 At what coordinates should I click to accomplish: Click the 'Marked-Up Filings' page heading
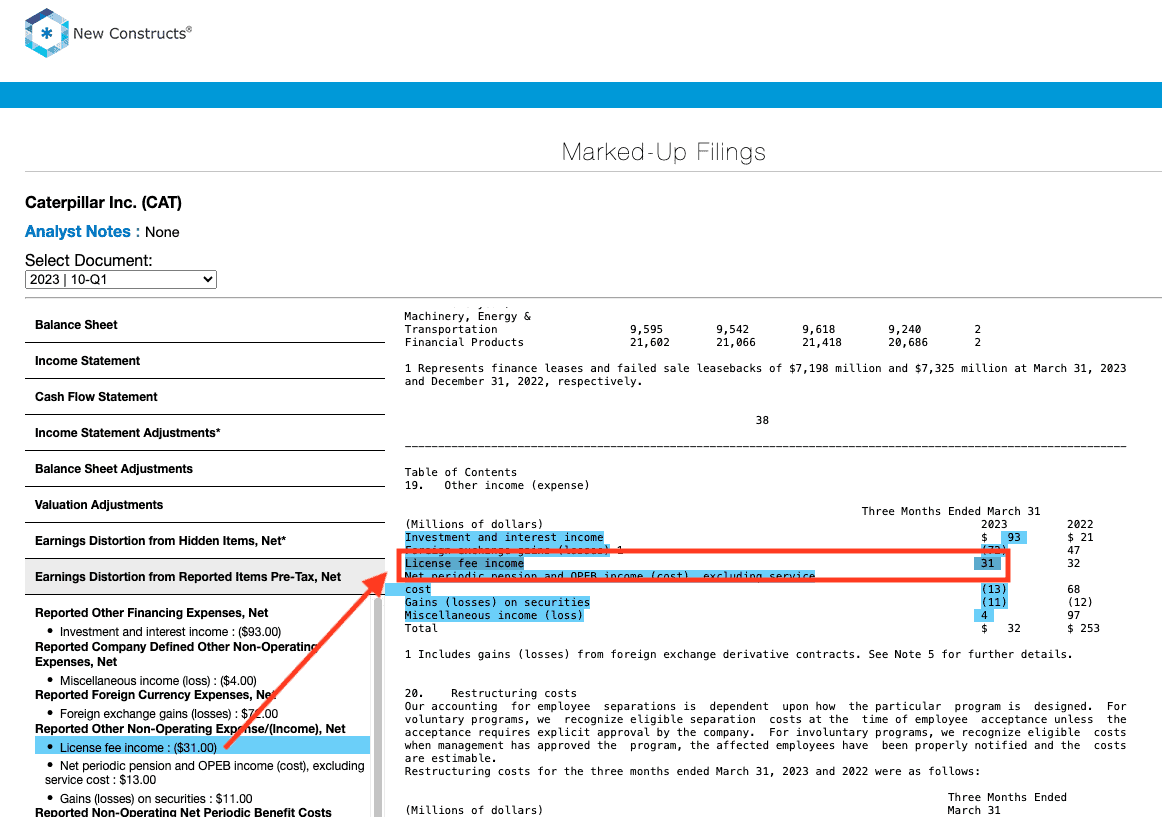coord(663,152)
